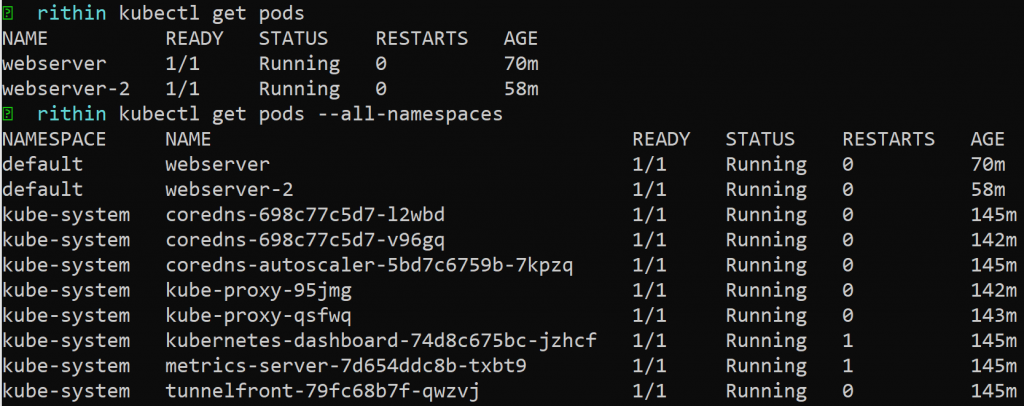Click the STATUS header in the first table
Viewport: 1024px width, 406px height.
293,39
